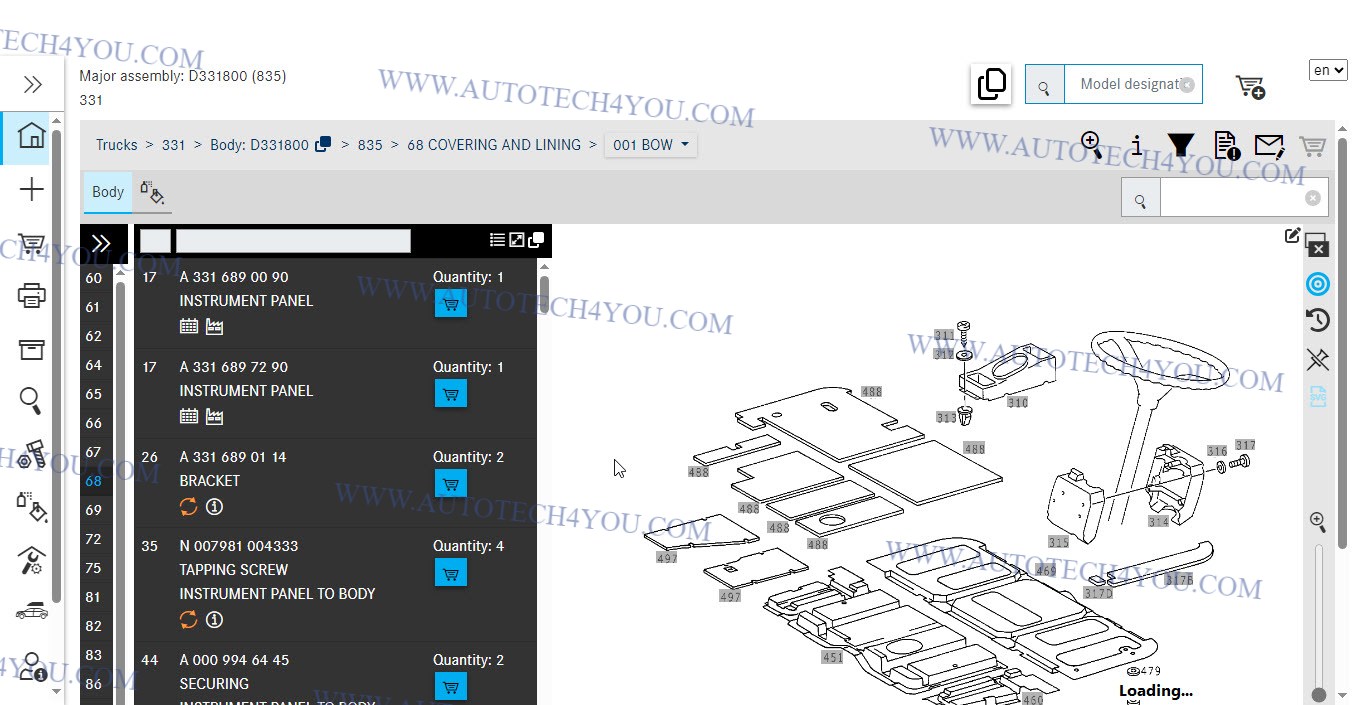The width and height of the screenshot is (1366, 705).
Task: Expand the left sidebar with double chevron
Action: (32, 85)
